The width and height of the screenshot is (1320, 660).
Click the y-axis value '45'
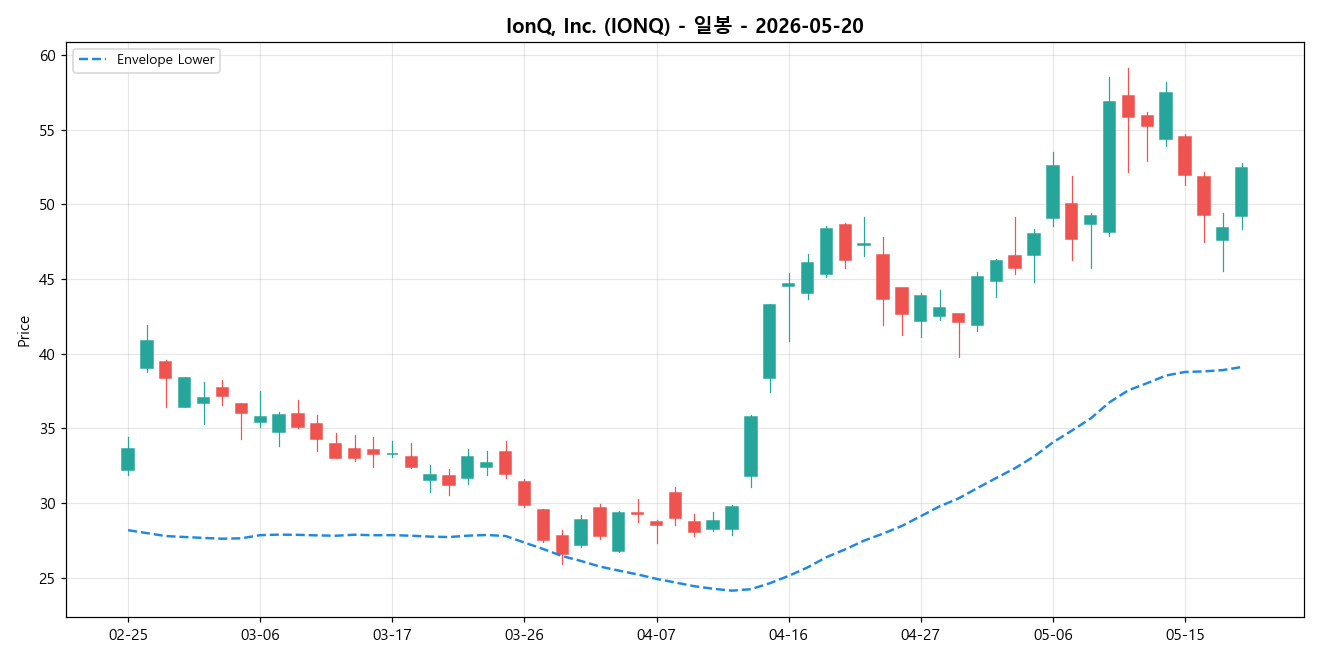[50, 279]
